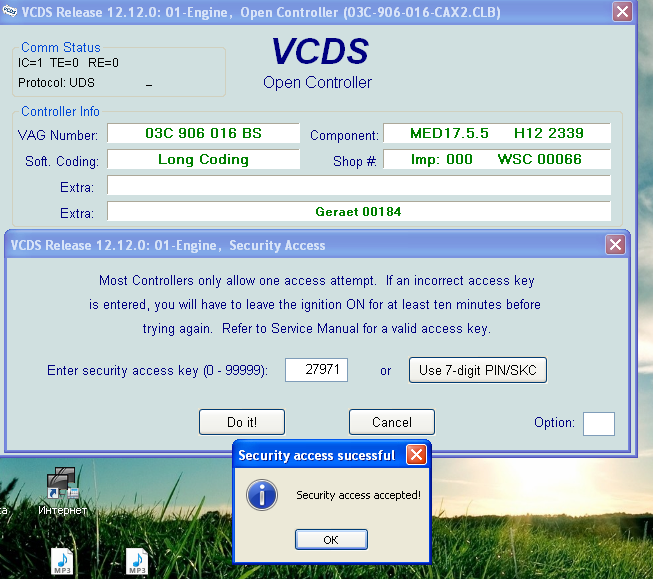The height and width of the screenshot is (579, 653).
Task: Click OK in Security access successful dialog
Action: pos(331,539)
